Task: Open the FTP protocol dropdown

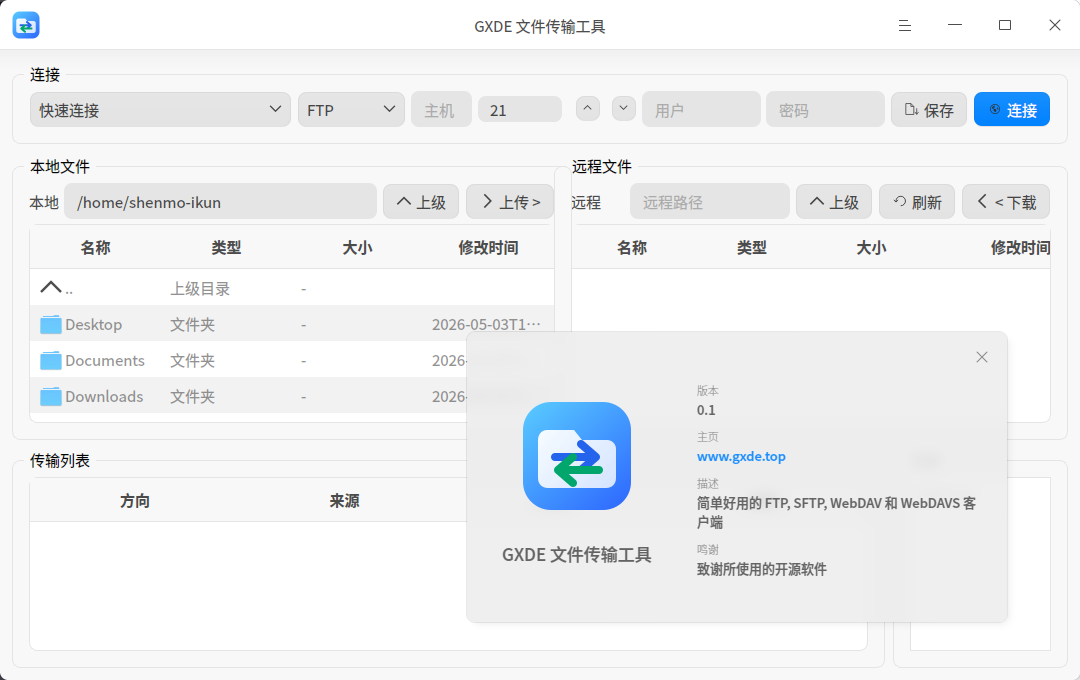Action: pos(351,110)
